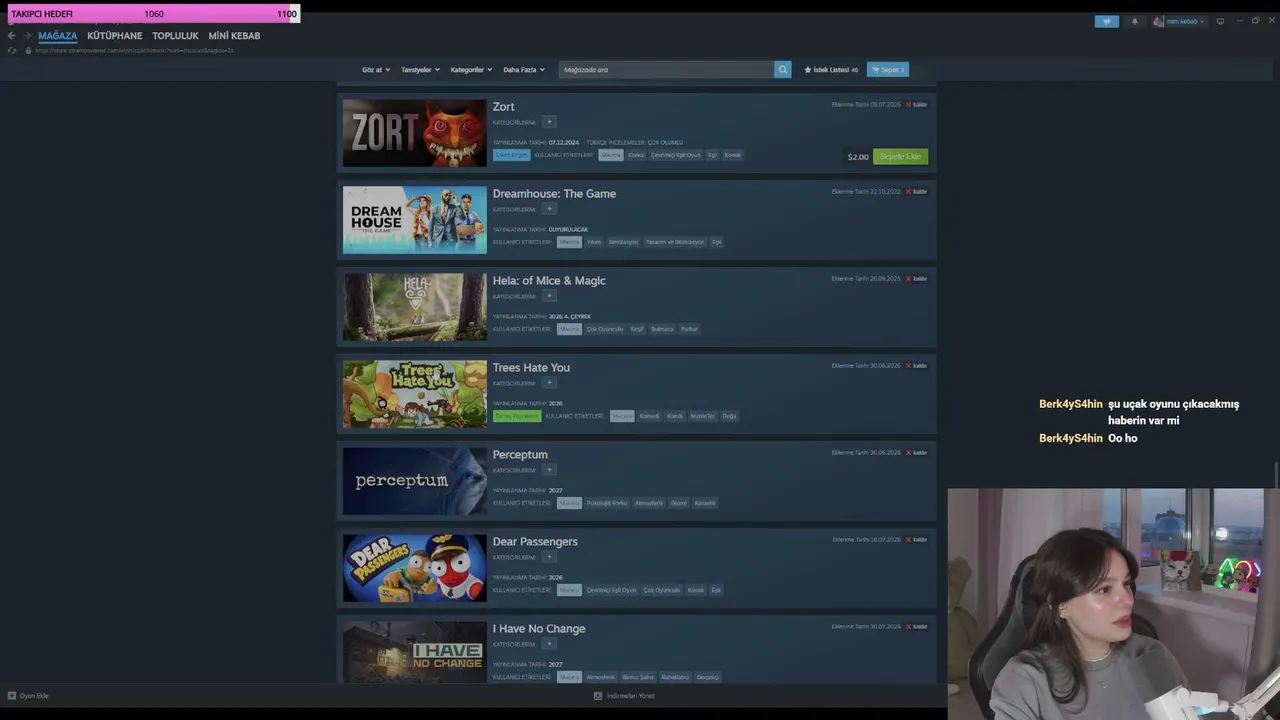Open İstek Listesi wishlist link
This screenshot has width=1280, height=720.
coord(831,70)
